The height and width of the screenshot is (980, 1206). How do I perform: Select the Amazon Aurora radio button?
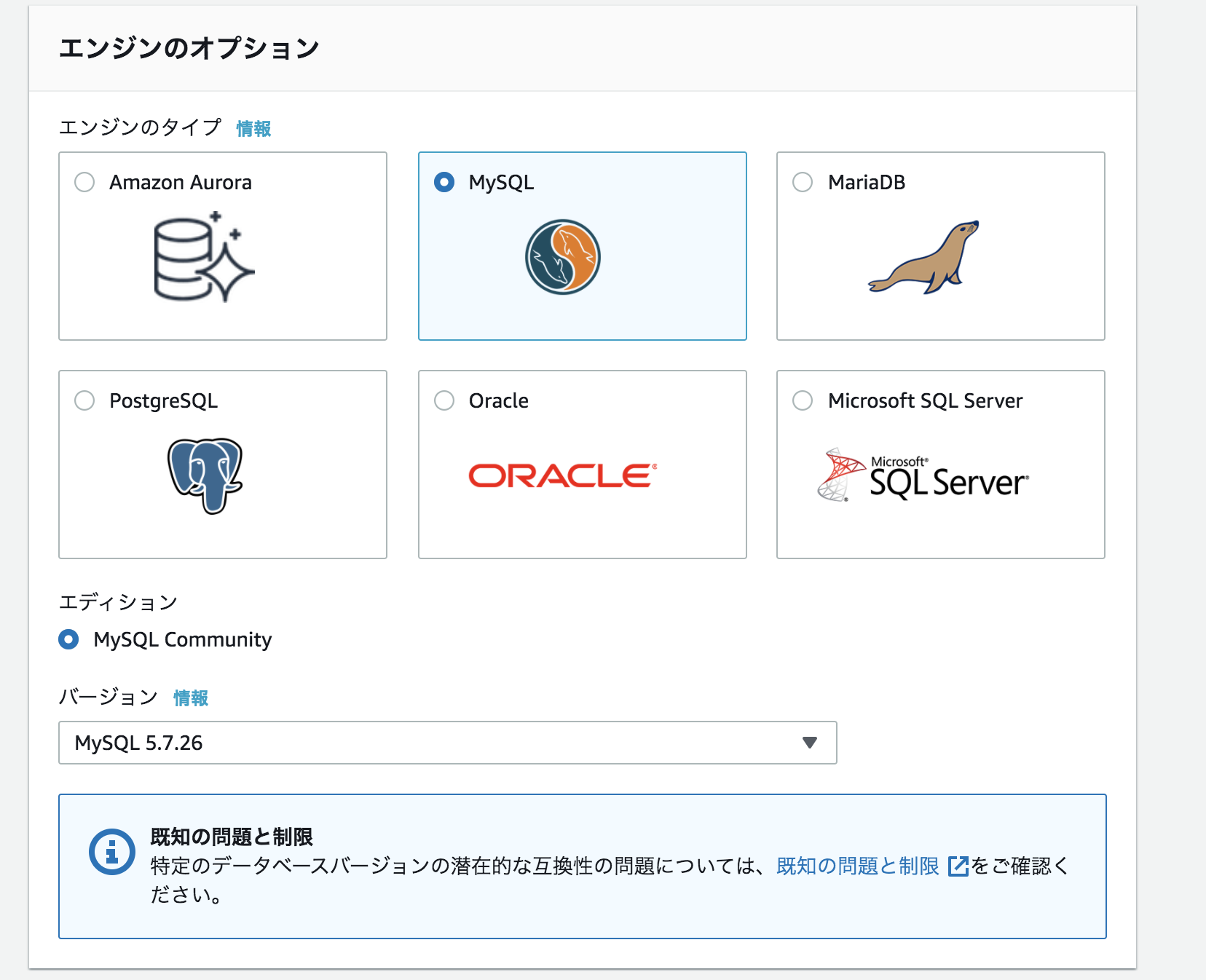(84, 182)
